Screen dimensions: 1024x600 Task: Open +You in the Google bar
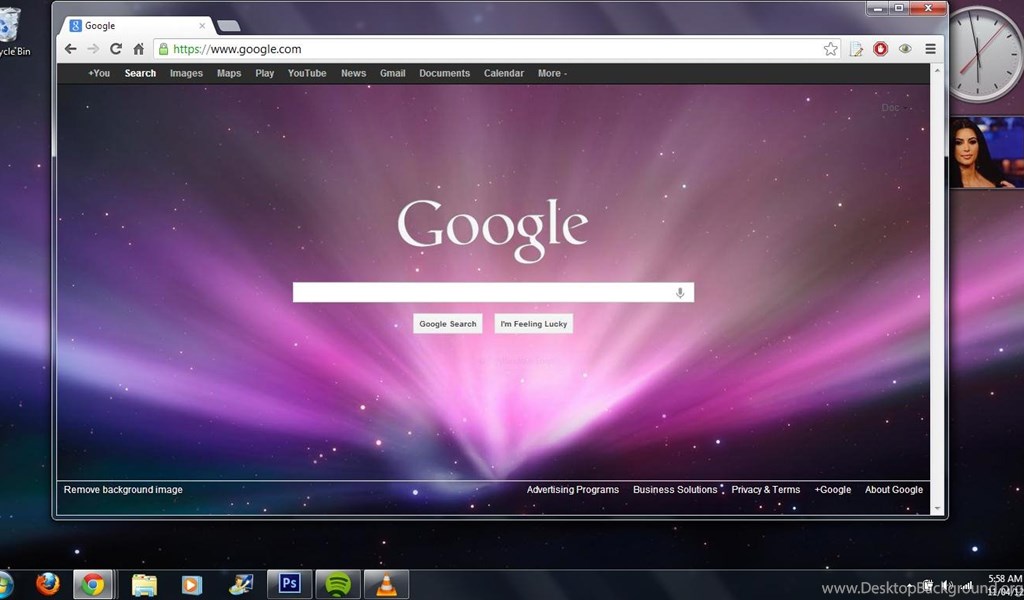[x=99, y=73]
